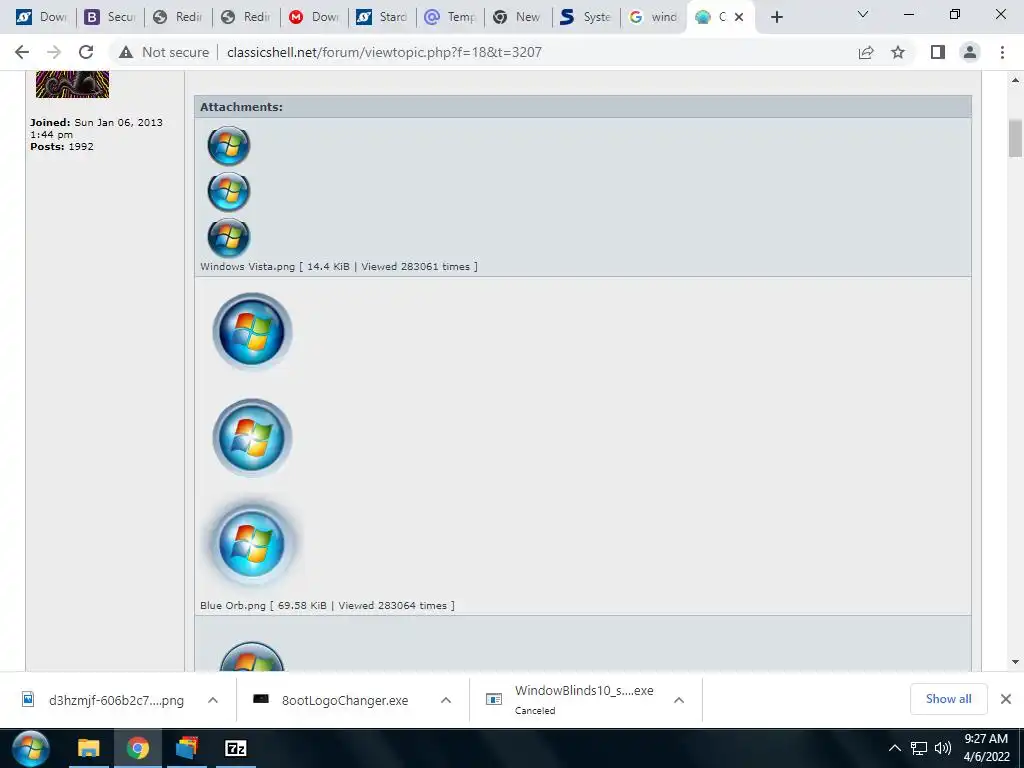Bookmark this page with the star icon

pos(898,52)
